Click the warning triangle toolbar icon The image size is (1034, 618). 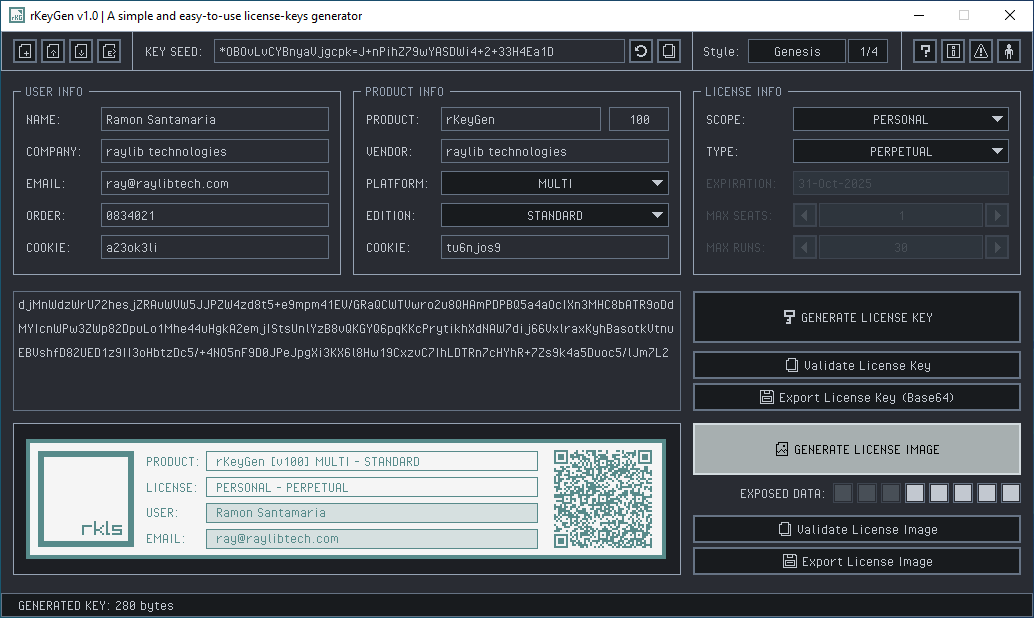[981, 51]
